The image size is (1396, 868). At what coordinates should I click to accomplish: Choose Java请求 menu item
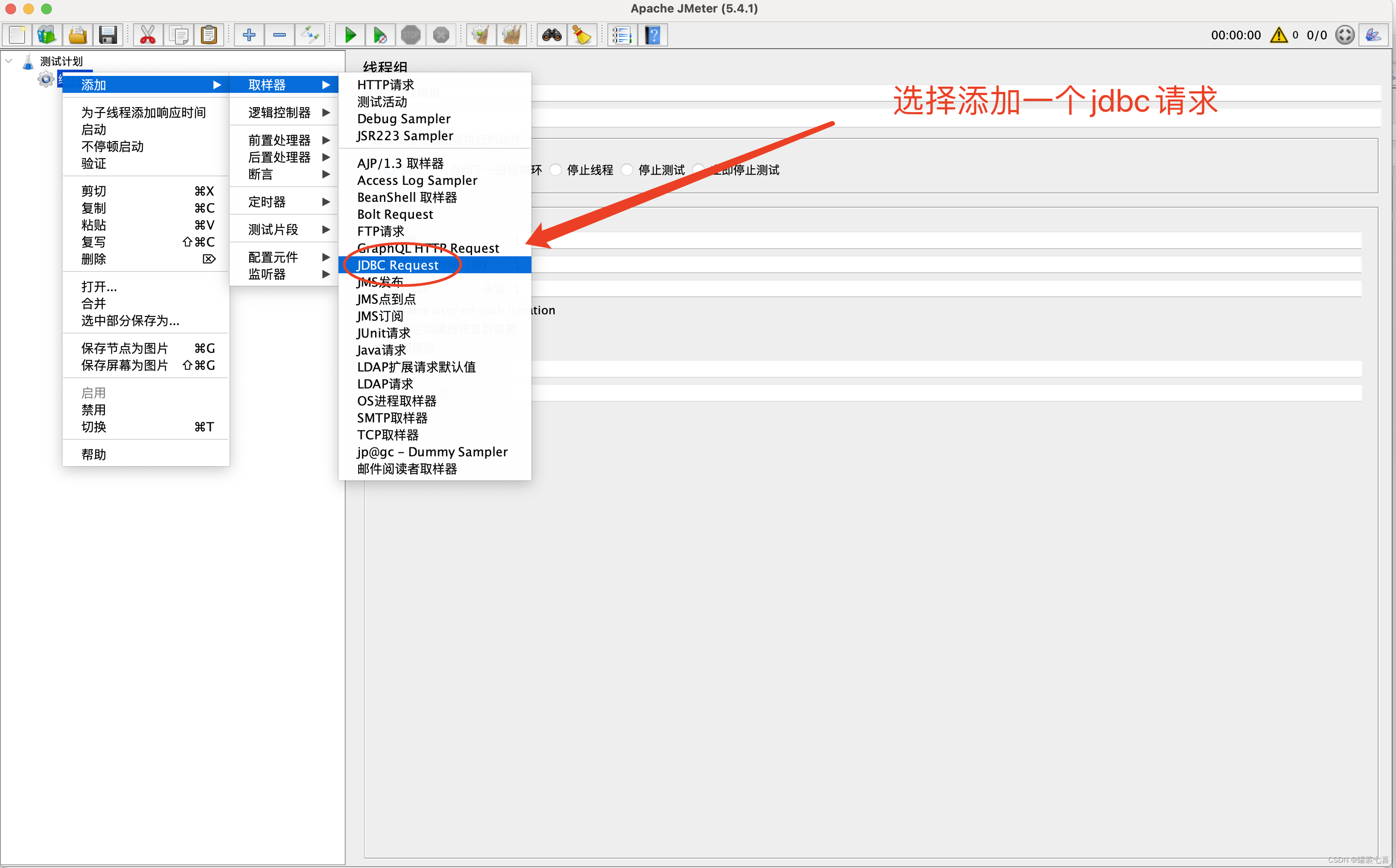click(x=435, y=350)
